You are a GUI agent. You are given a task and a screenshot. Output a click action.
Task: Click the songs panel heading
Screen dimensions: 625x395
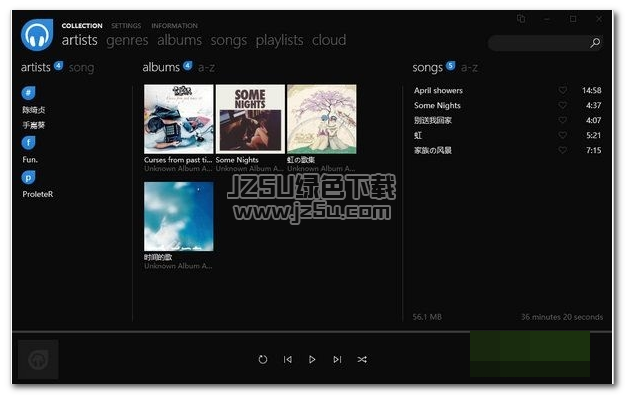point(427,68)
